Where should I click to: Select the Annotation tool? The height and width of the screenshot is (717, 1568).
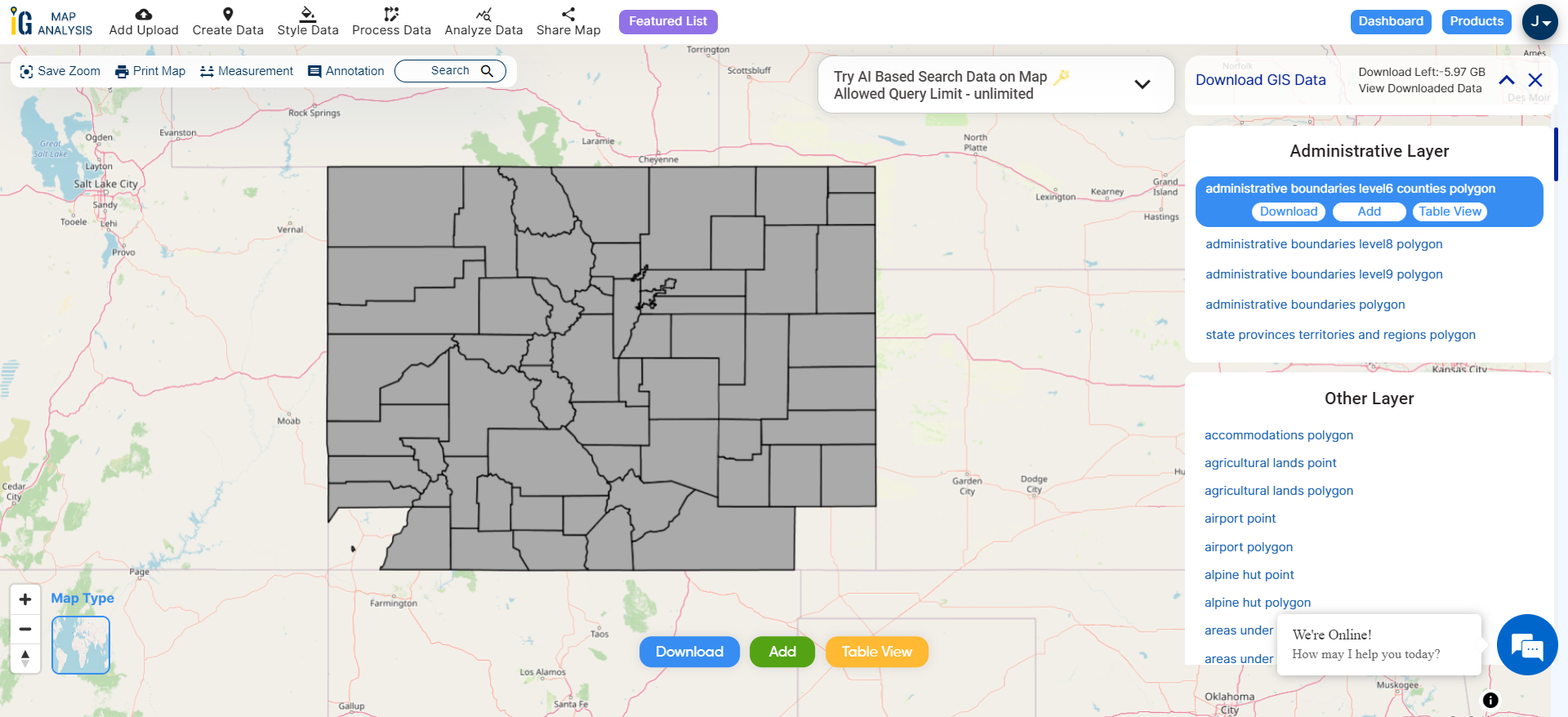(x=345, y=71)
